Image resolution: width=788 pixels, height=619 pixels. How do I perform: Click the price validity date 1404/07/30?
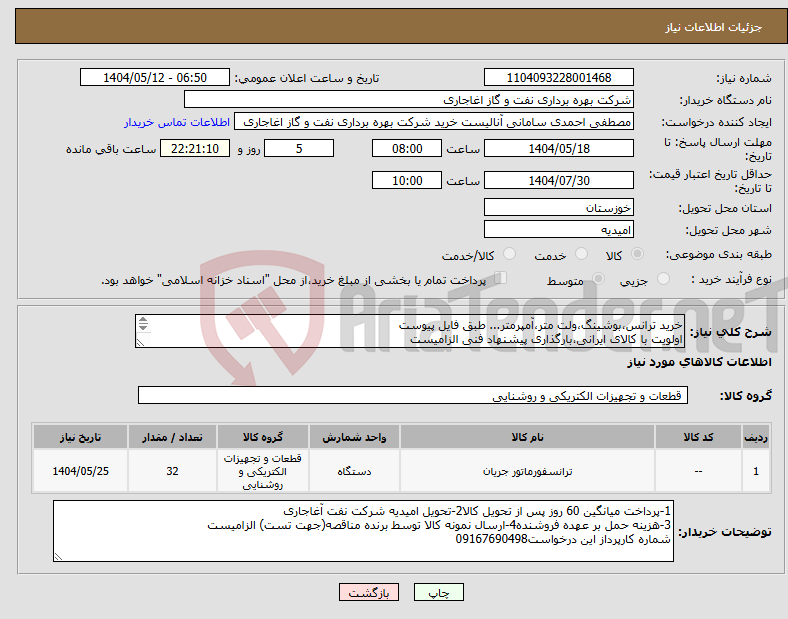pos(559,180)
